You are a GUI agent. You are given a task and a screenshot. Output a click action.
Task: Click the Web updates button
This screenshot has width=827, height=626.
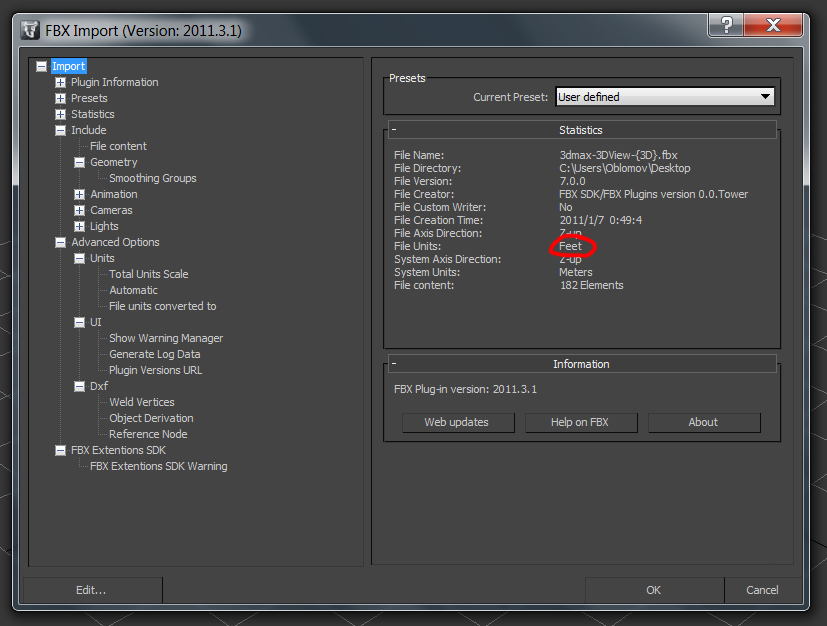(x=458, y=422)
